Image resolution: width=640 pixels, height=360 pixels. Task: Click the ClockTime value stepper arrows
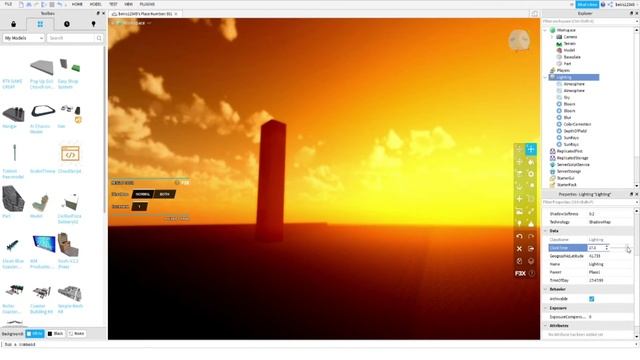pyautogui.click(x=607, y=248)
